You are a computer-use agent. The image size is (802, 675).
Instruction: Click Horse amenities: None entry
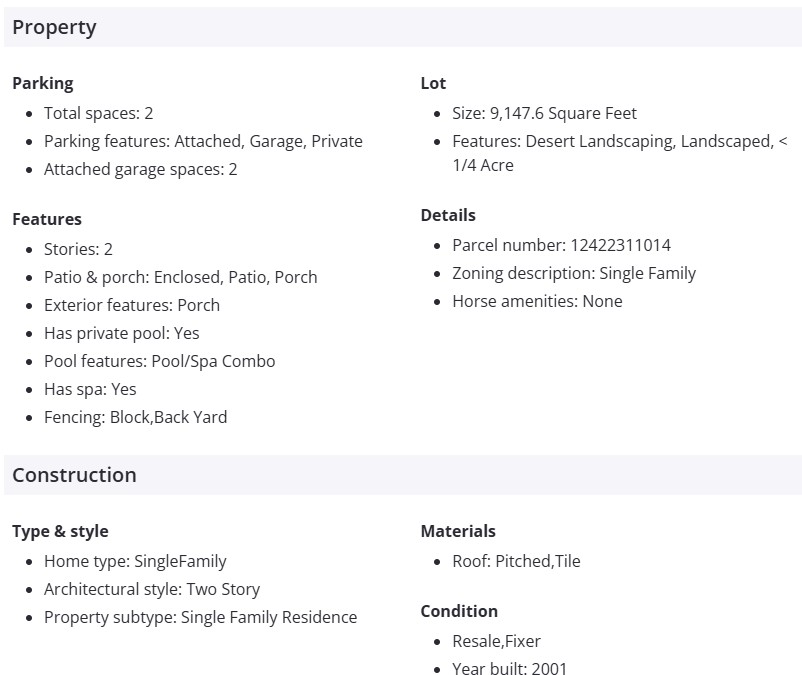(537, 301)
